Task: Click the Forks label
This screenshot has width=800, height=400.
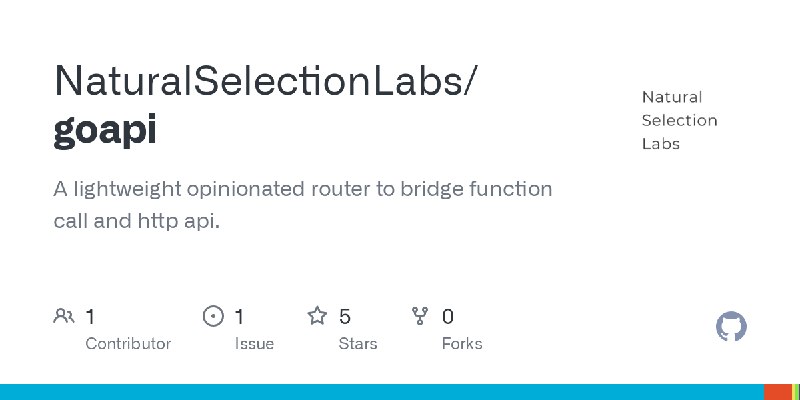Action: pyautogui.click(x=462, y=343)
